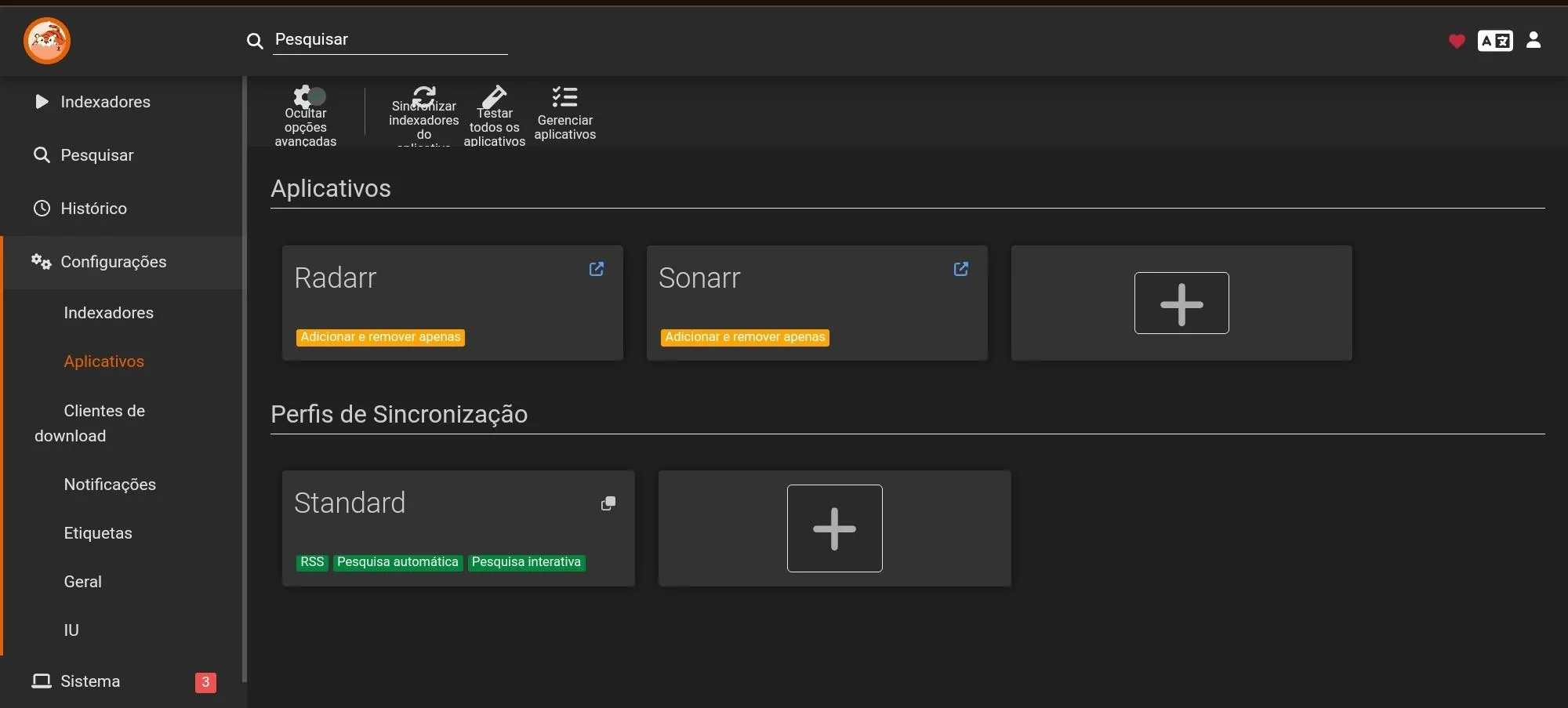Open the user account icon
Viewport: 1568px width, 708px height.
click(1533, 40)
